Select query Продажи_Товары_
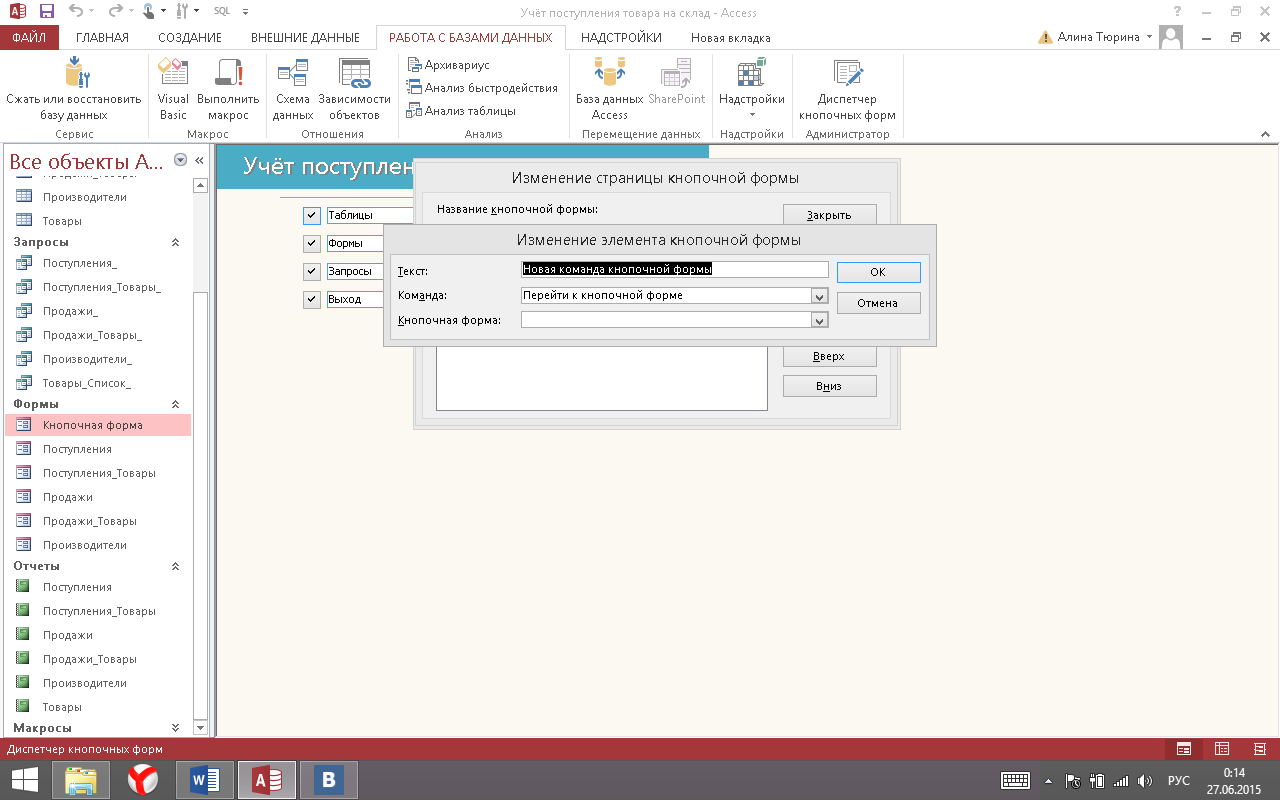 click(x=98, y=335)
